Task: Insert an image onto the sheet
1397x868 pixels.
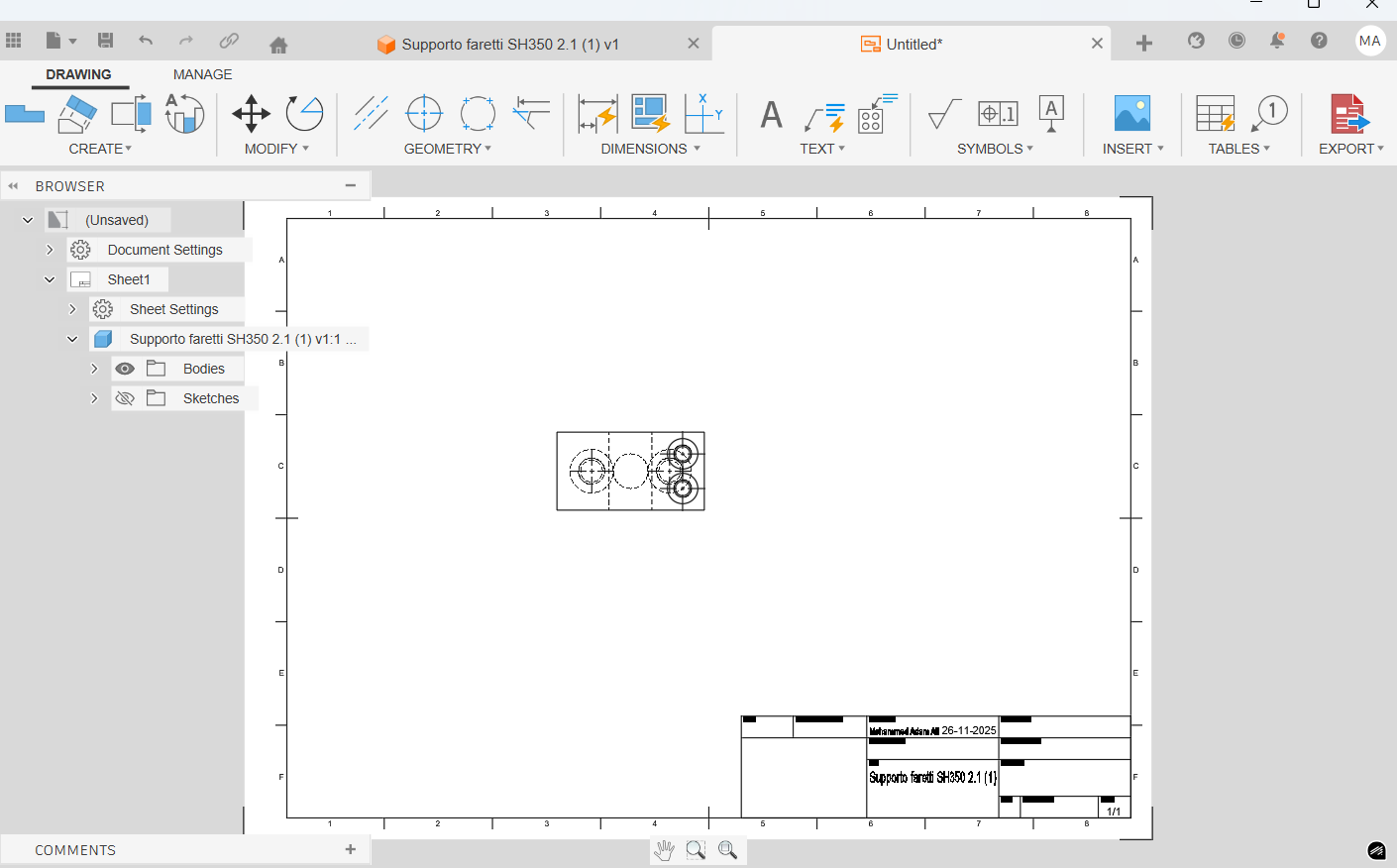Action: pyautogui.click(x=1132, y=114)
